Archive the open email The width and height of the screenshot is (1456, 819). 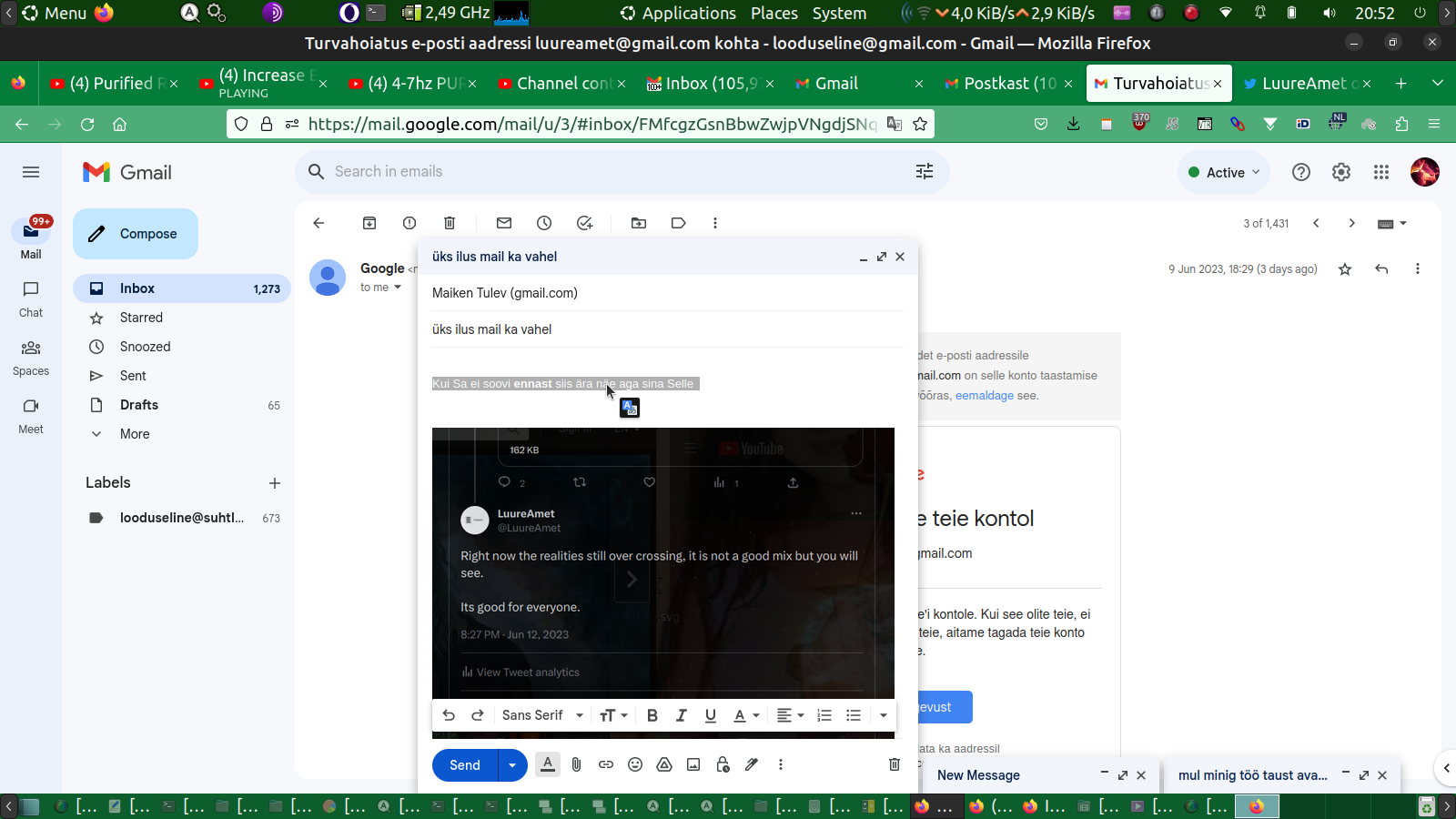click(x=369, y=223)
